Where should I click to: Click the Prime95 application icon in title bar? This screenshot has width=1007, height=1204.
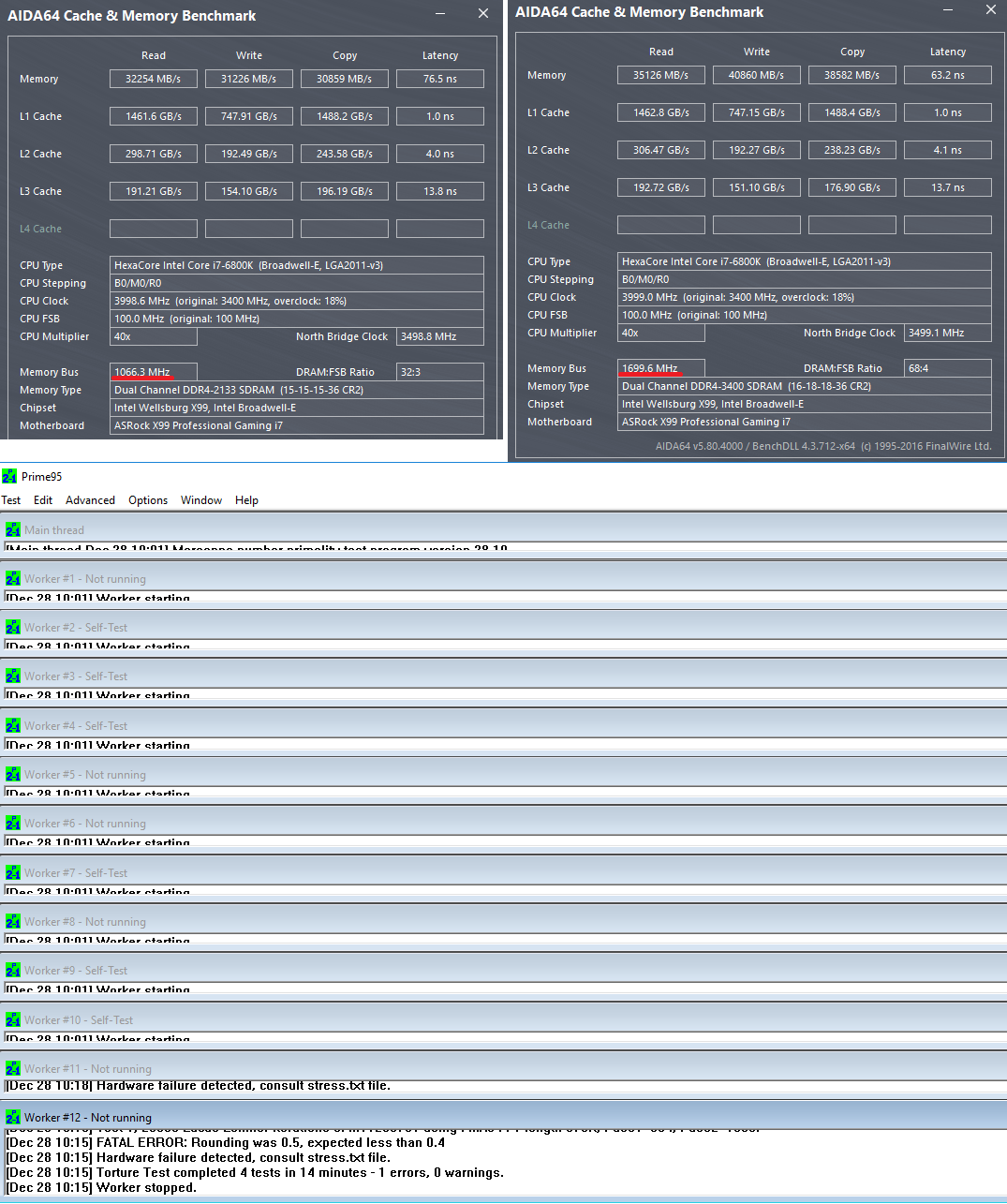tap(9, 476)
